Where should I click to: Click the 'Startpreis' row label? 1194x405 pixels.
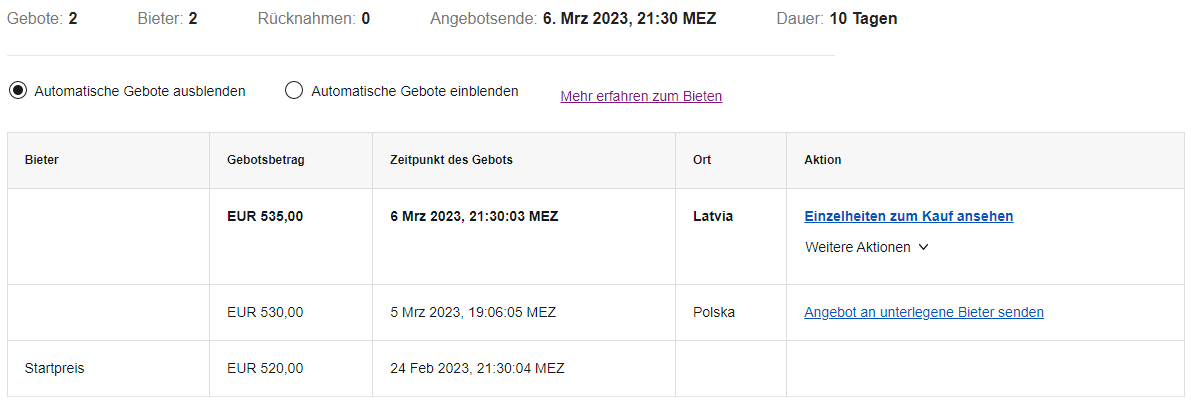54,368
